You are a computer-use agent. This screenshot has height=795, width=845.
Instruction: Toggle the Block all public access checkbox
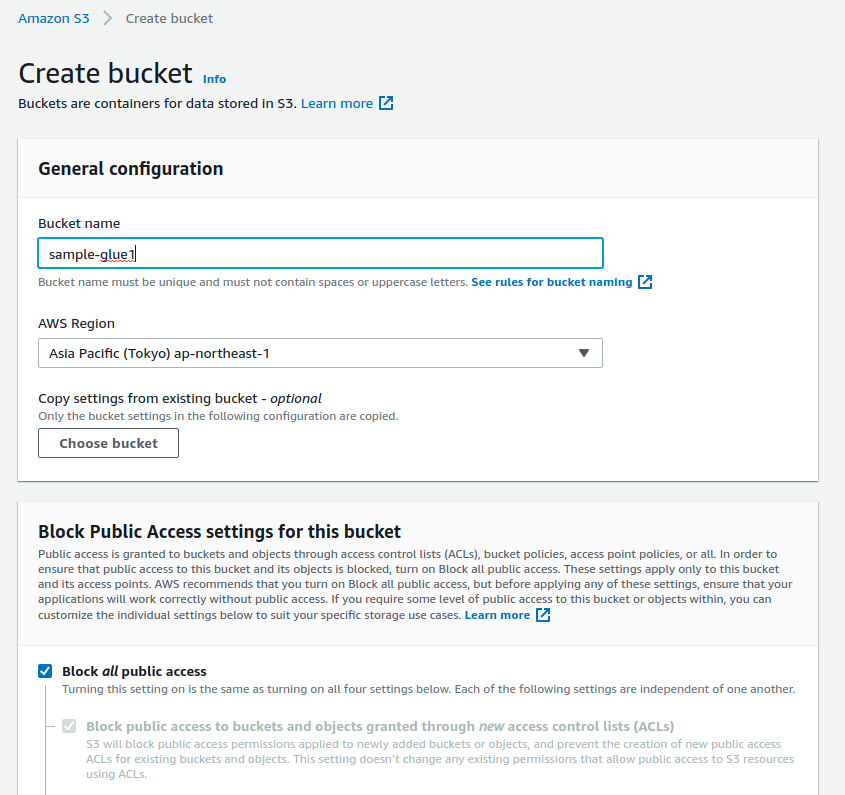coord(45,671)
